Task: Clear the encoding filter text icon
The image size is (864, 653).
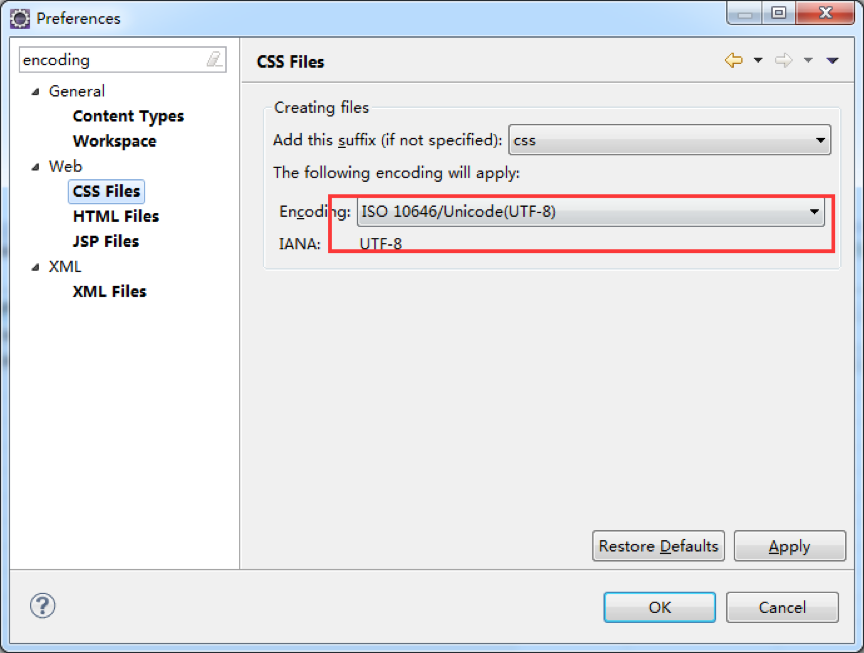Action: [x=214, y=60]
